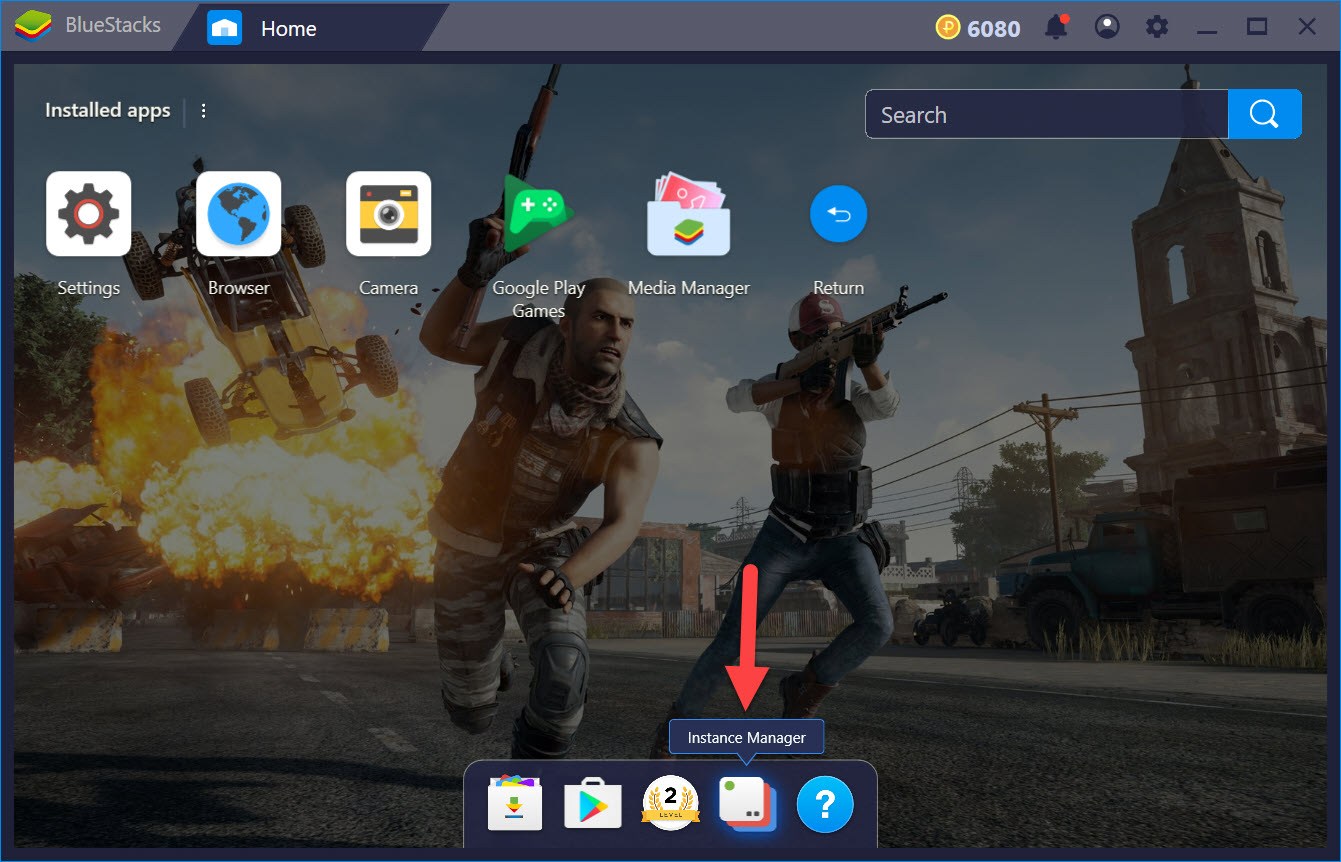The width and height of the screenshot is (1341, 862).
Task: Open Google Play Store from dock
Action: (592, 804)
